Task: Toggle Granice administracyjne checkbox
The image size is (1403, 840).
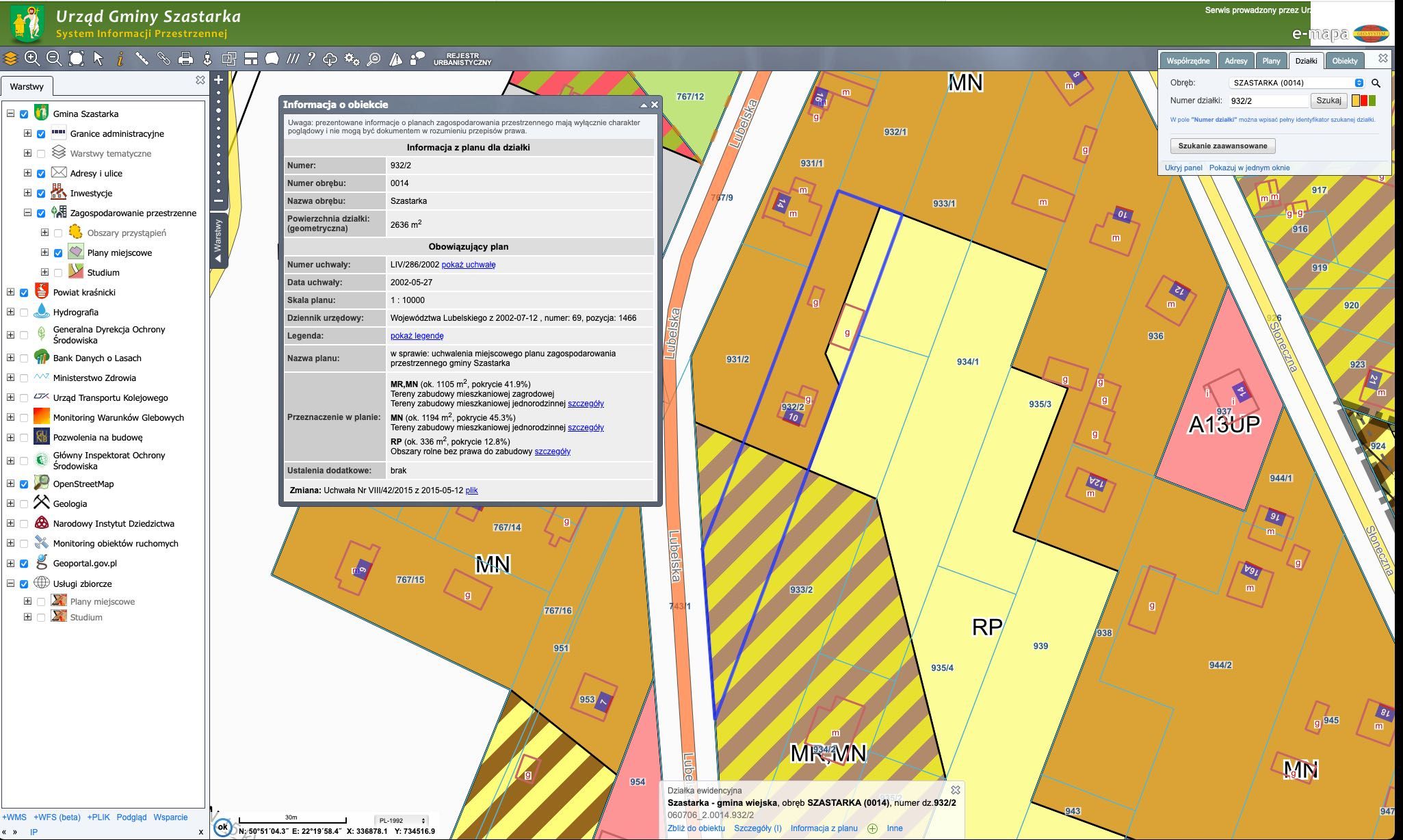Action: [41, 134]
